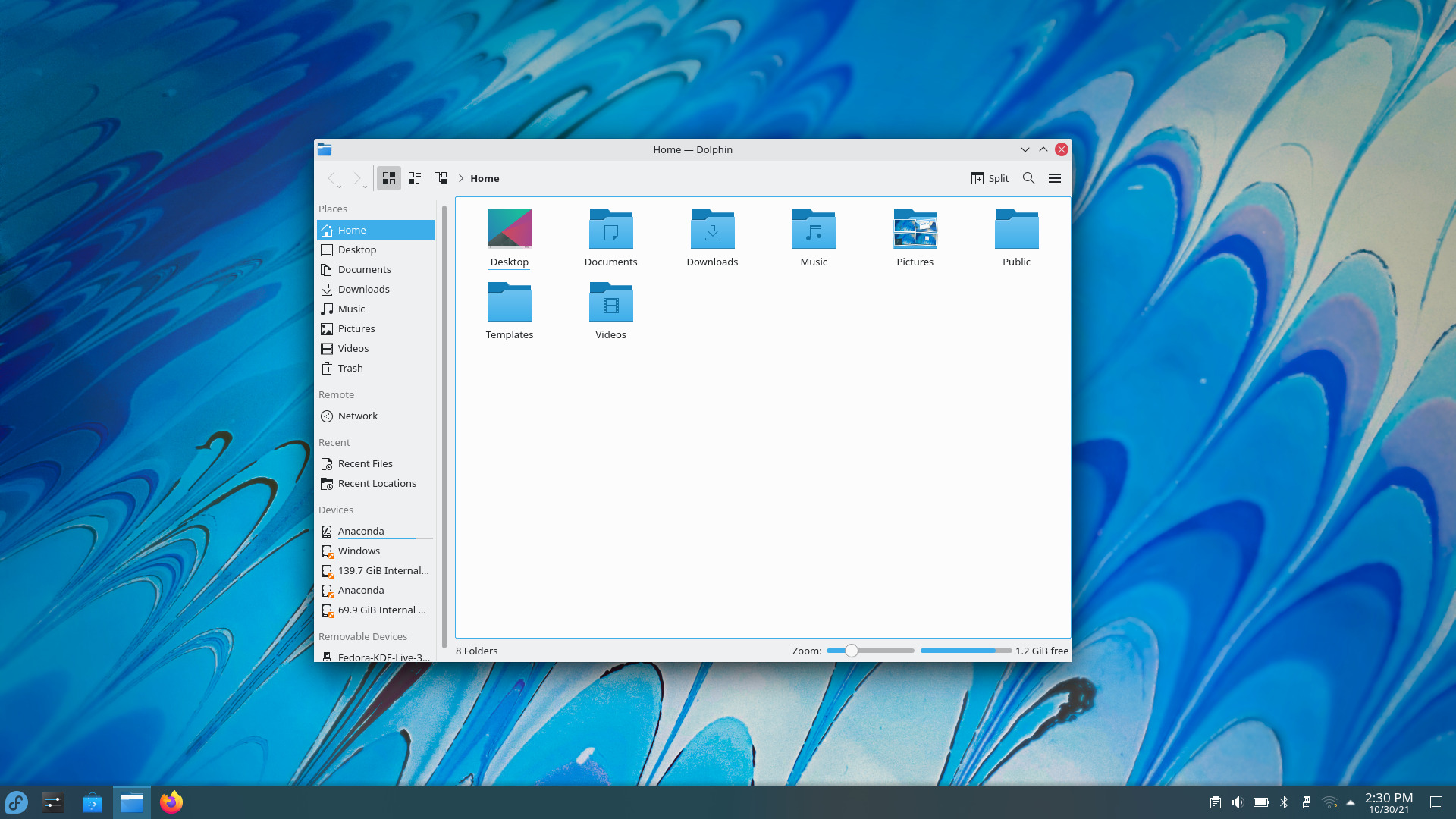Viewport: 1456px width, 819px height.
Task: Click the back navigation arrow
Action: [334, 178]
